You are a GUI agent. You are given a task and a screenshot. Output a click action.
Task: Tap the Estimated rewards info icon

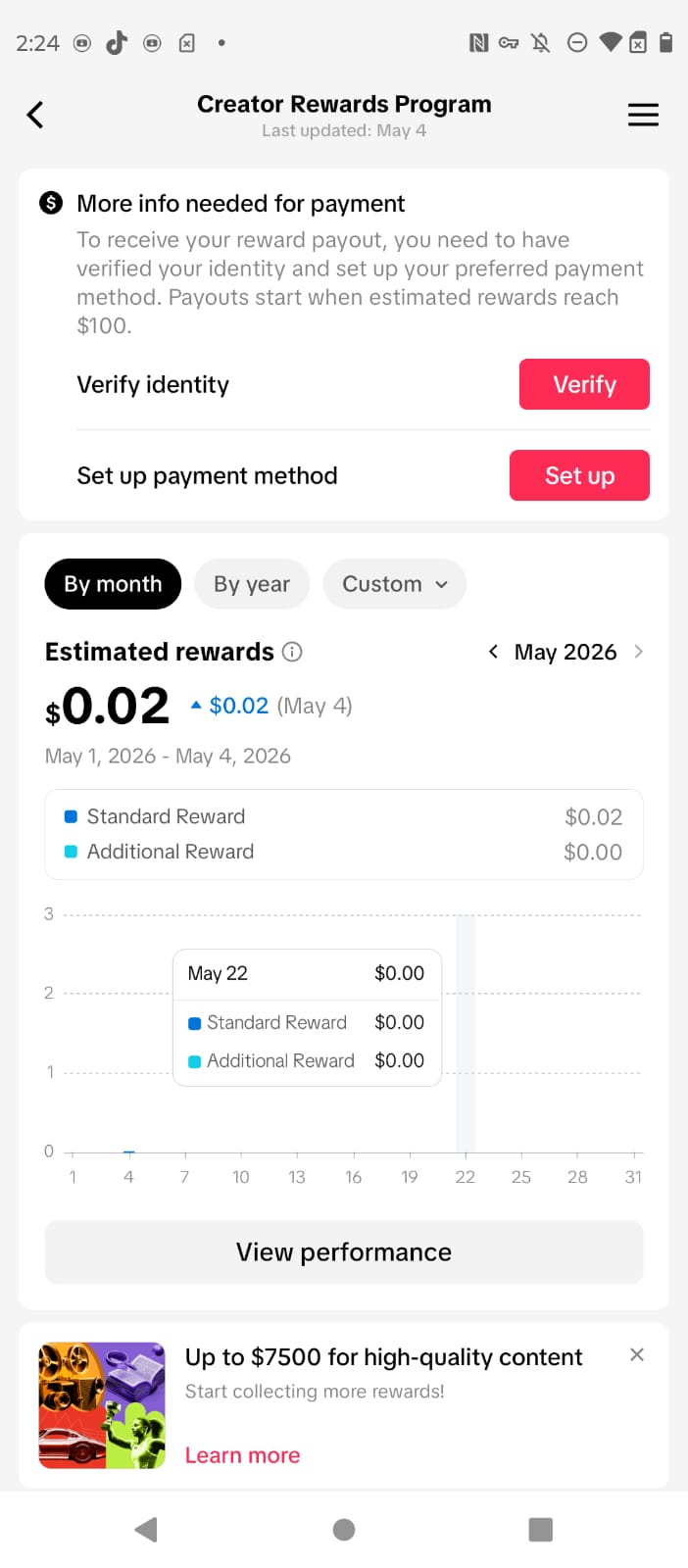(292, 652)
